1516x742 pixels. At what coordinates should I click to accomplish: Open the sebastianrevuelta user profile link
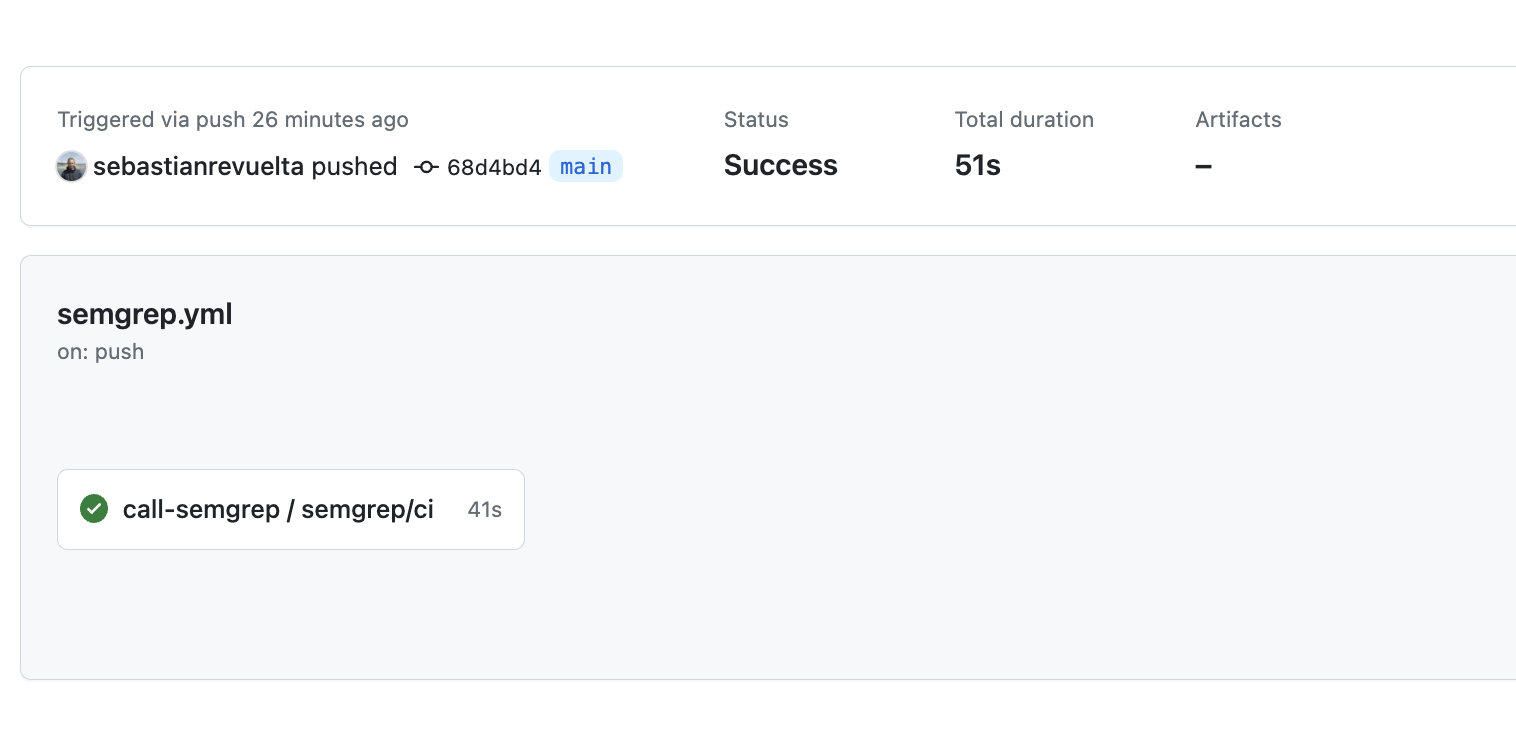tap(198, 167)
